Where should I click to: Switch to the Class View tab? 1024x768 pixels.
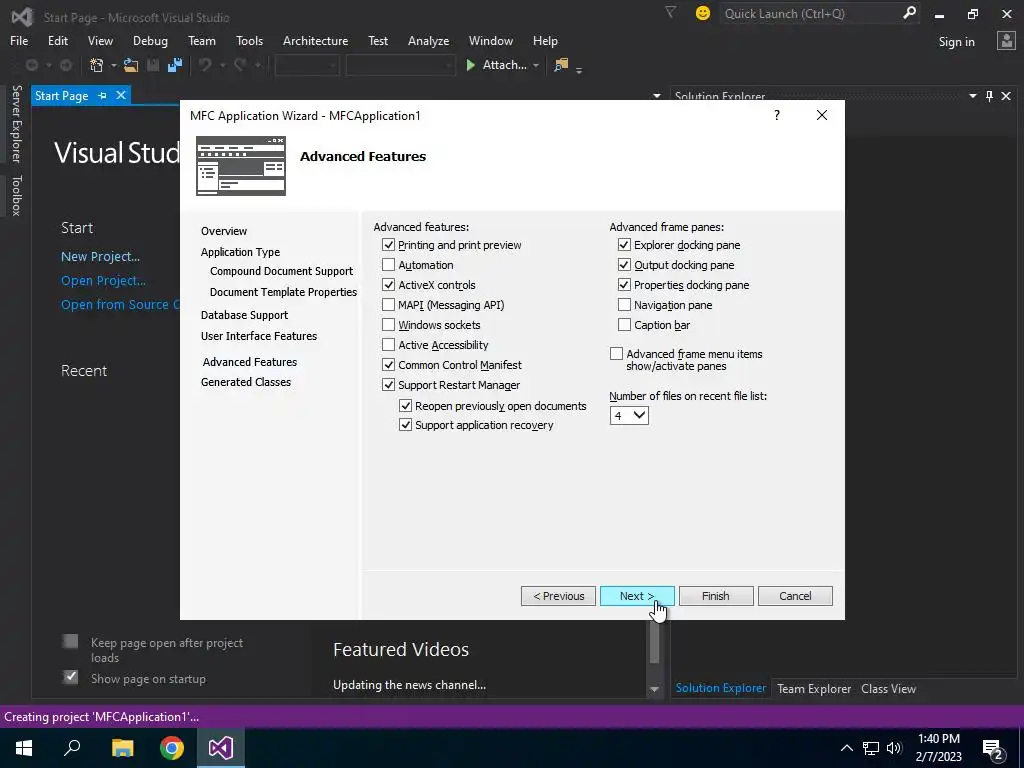point(888,688)
